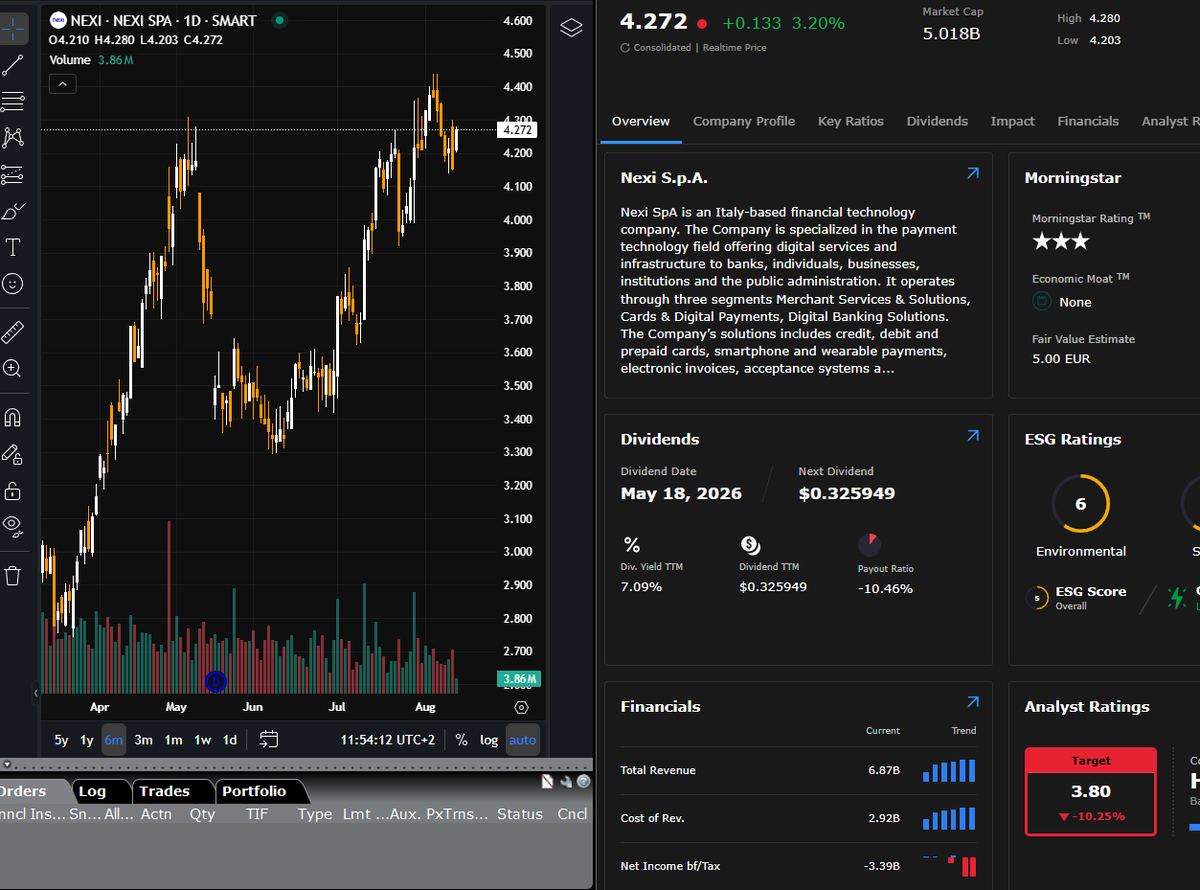
Task: Open the Portfolio tab
Action: [254, 791]
